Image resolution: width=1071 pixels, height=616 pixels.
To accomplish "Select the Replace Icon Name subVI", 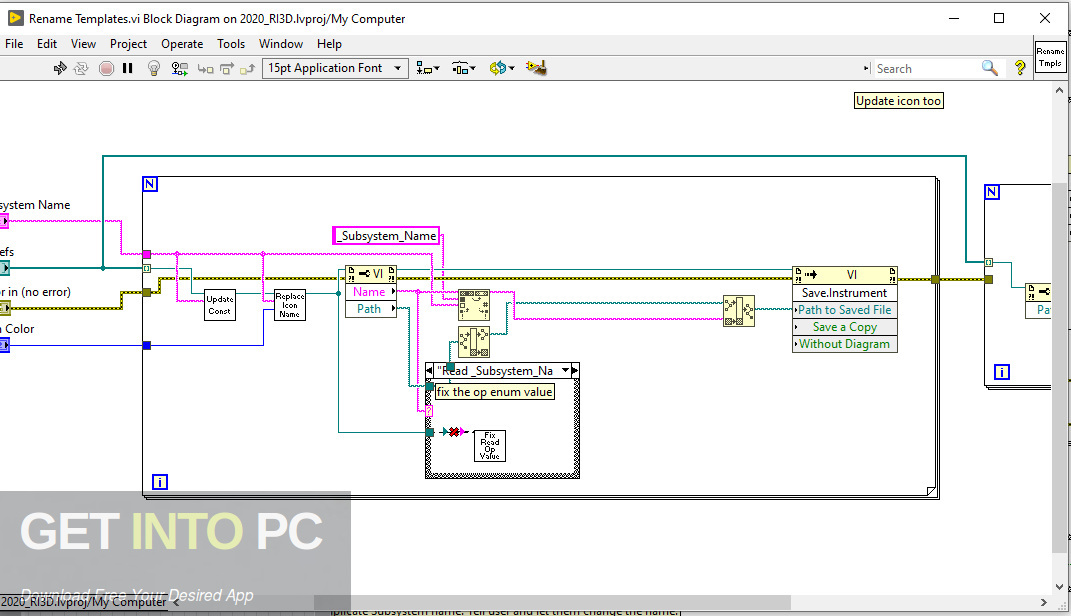I will (290, 305).
